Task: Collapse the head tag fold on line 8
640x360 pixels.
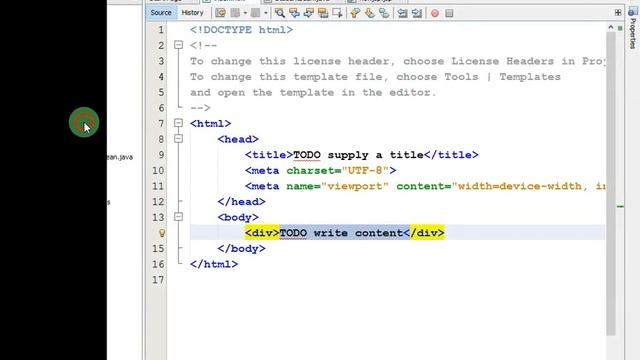Action: (178, 139)
